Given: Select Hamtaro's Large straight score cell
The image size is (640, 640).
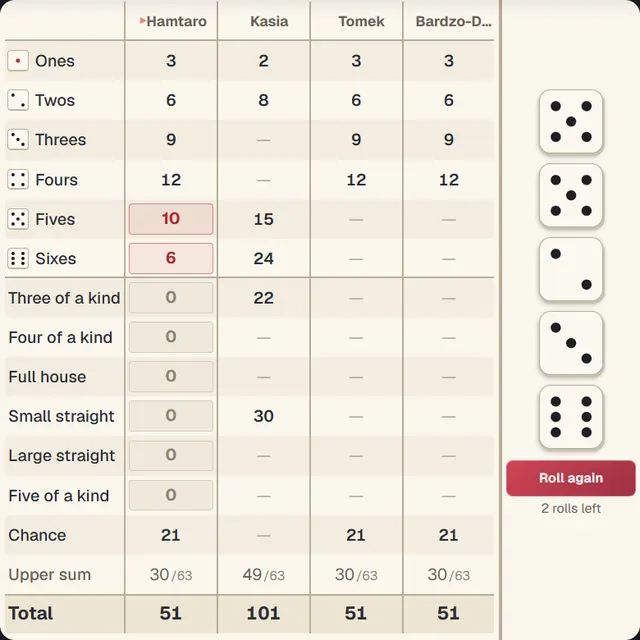Looking at the screenshot, I should point(171,456).
